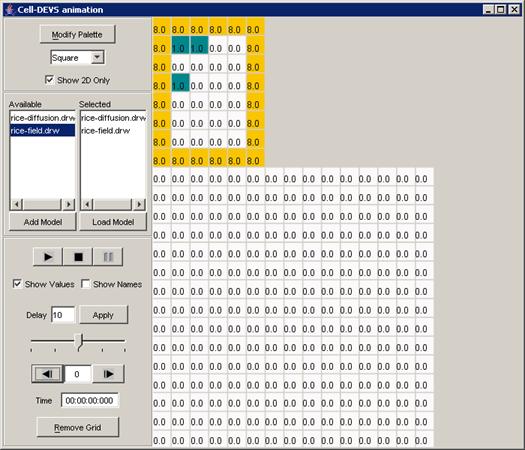Image resolution: width=525 pixels, height=450 pixels.
Task: Open the Modify Palette dialog
Action: coord(77,34)
